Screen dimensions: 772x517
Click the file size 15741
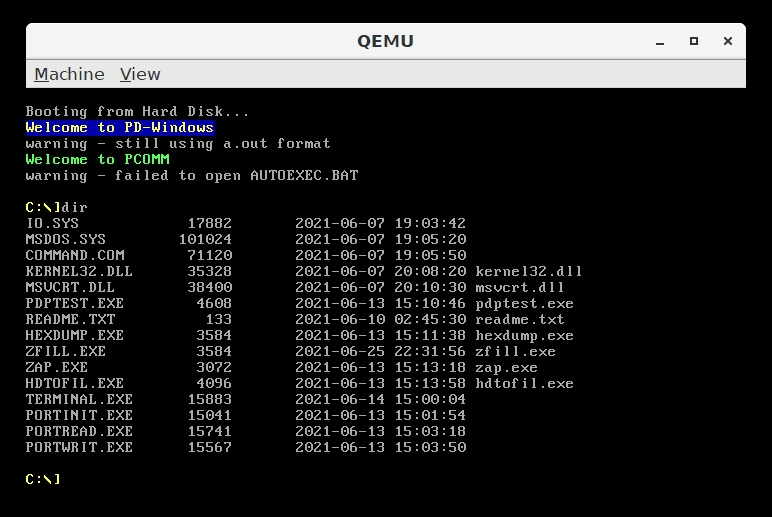(210, 432)
